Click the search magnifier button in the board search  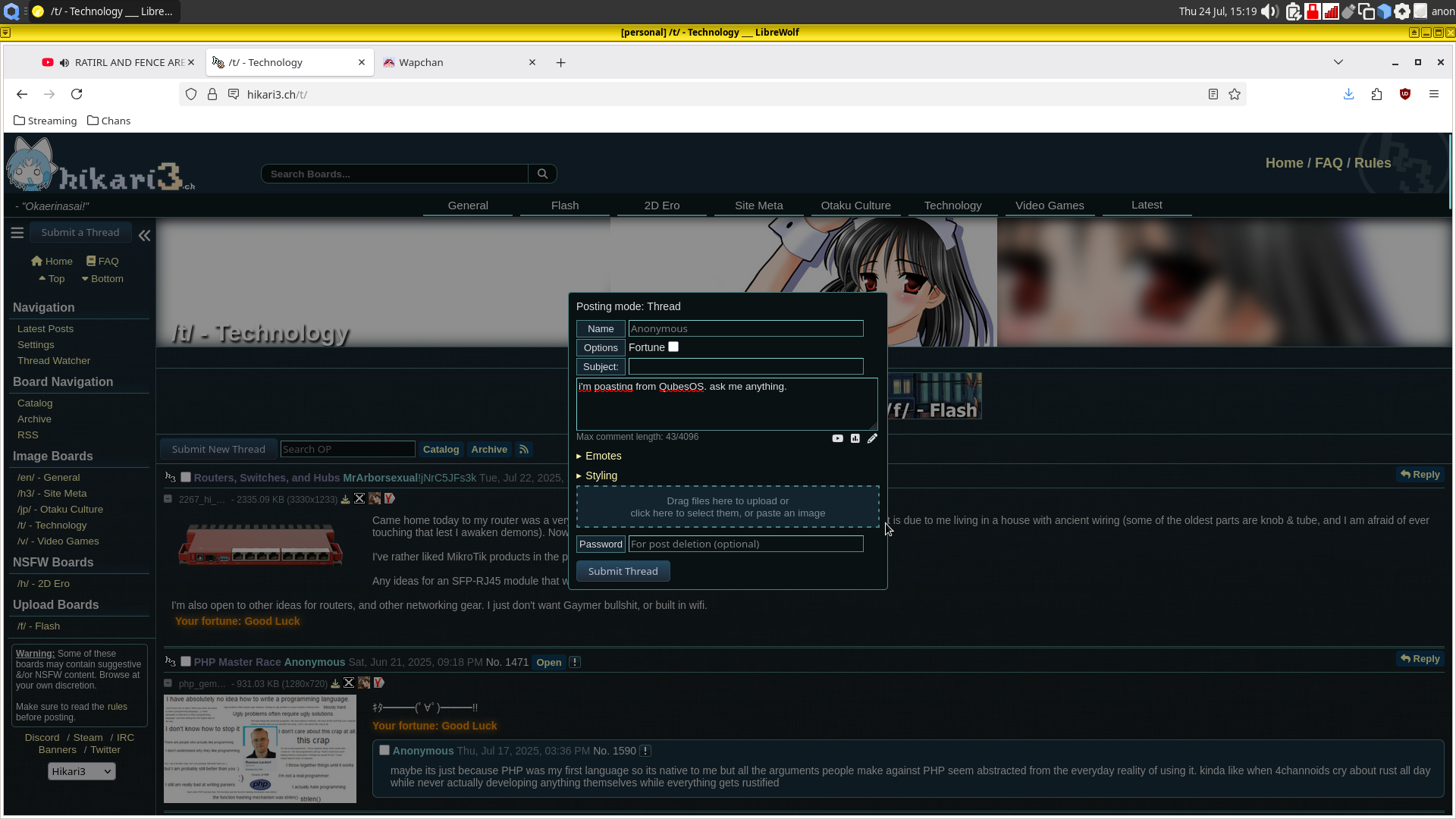(542, 174)
